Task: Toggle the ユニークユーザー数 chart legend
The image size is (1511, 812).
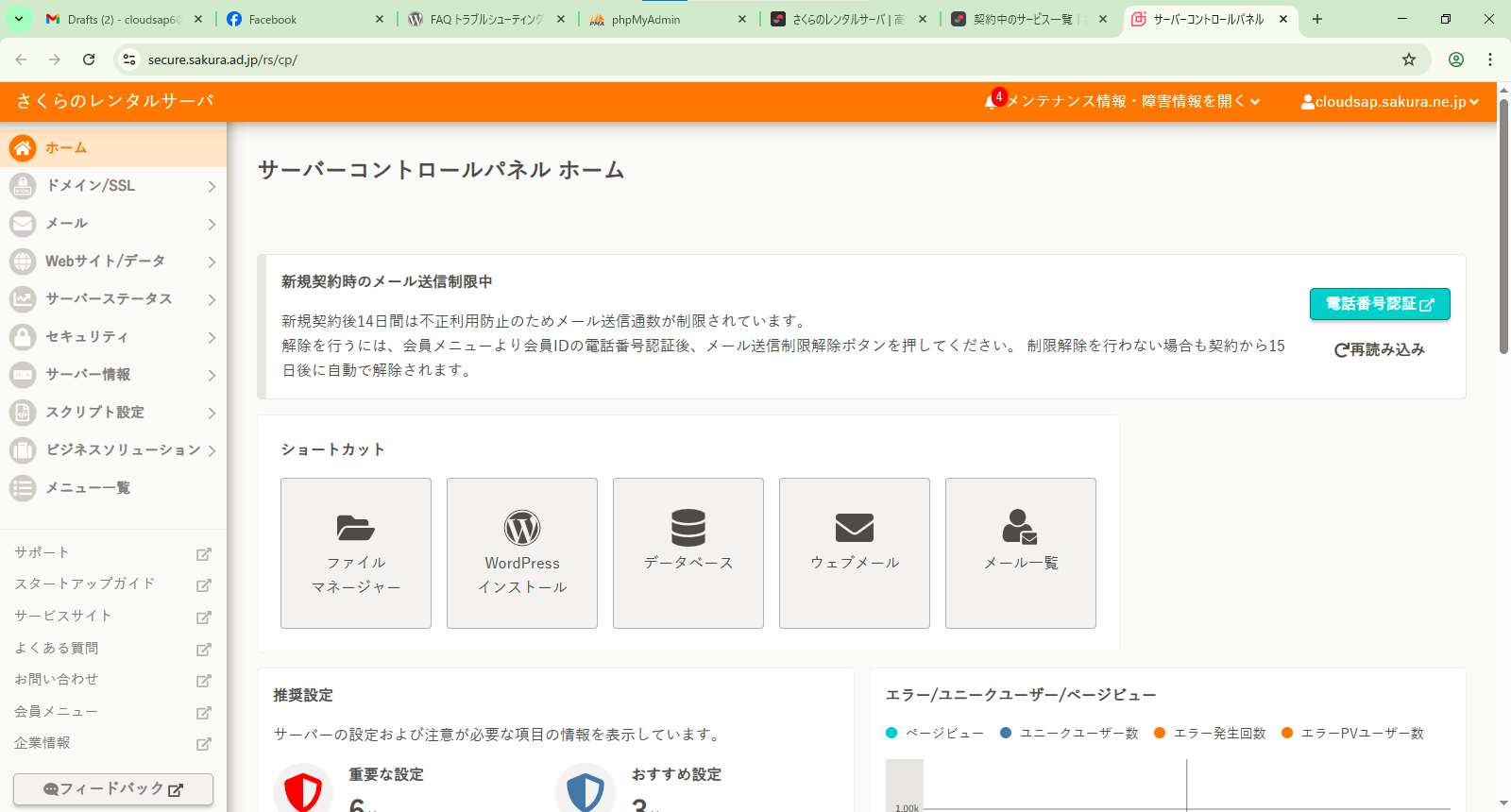Action: tap(1069, 733)
